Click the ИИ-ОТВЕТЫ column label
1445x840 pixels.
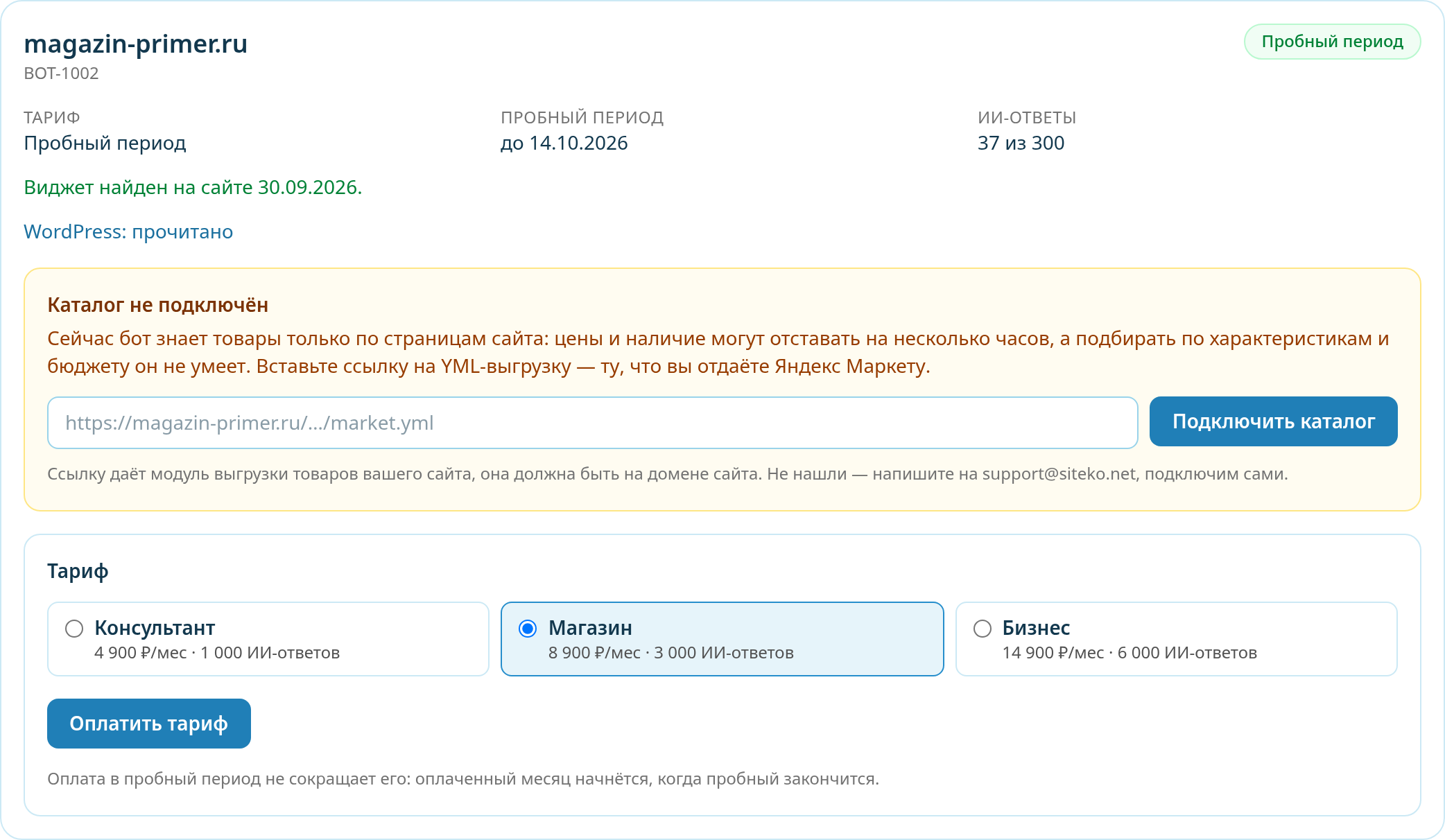tap(1027, 118)
